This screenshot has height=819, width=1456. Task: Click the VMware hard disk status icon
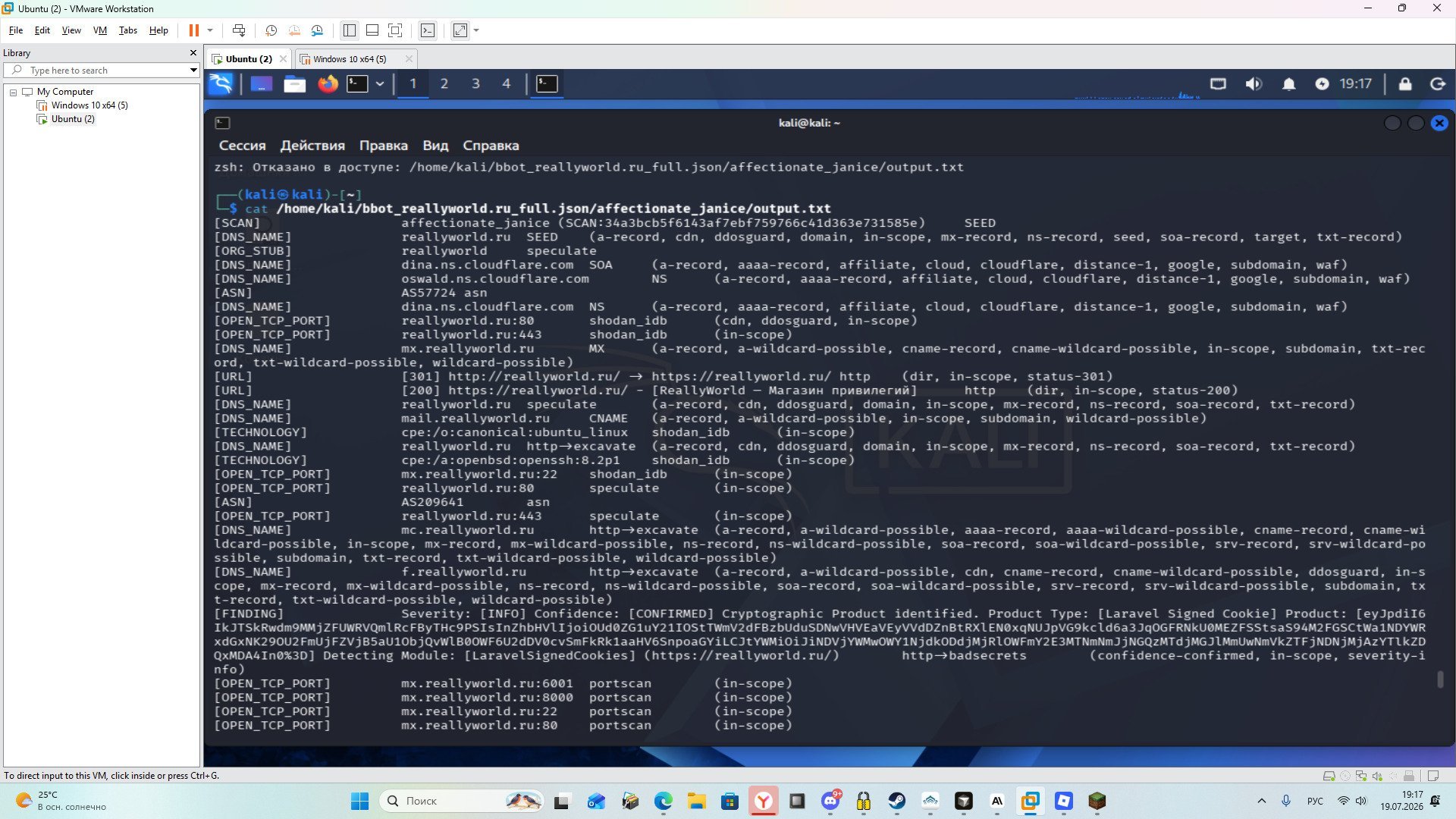1329,776
